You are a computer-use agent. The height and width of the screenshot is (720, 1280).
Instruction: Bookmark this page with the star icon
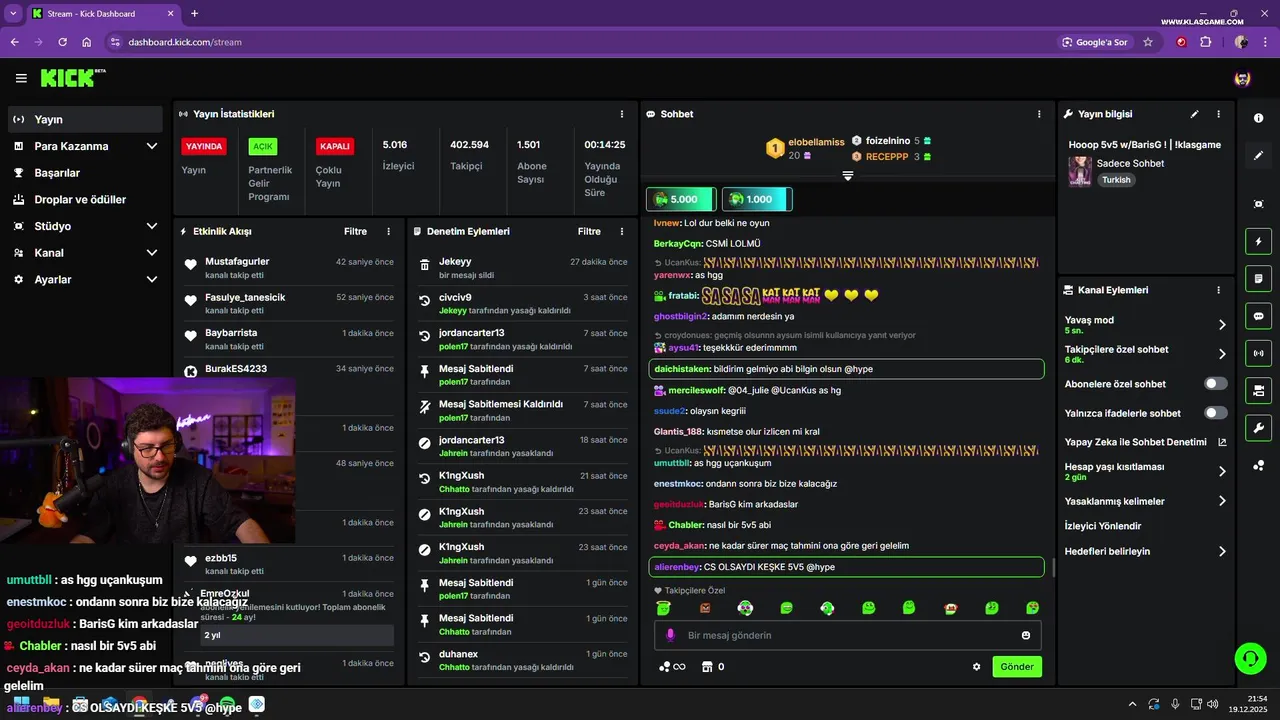pyautogui.click(x=1148, y=42)
